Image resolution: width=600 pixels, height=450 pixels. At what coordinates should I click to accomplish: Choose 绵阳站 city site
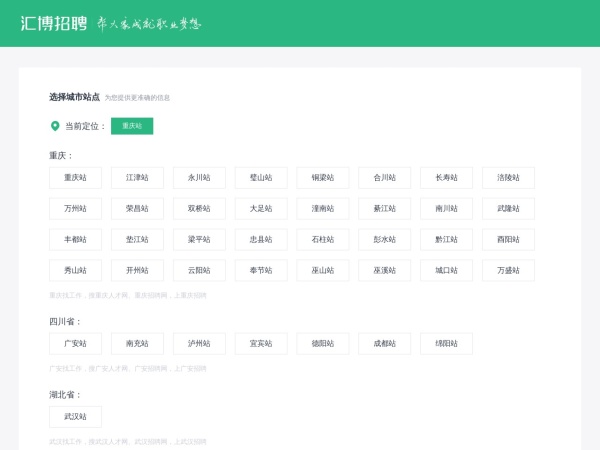[446, 344]
